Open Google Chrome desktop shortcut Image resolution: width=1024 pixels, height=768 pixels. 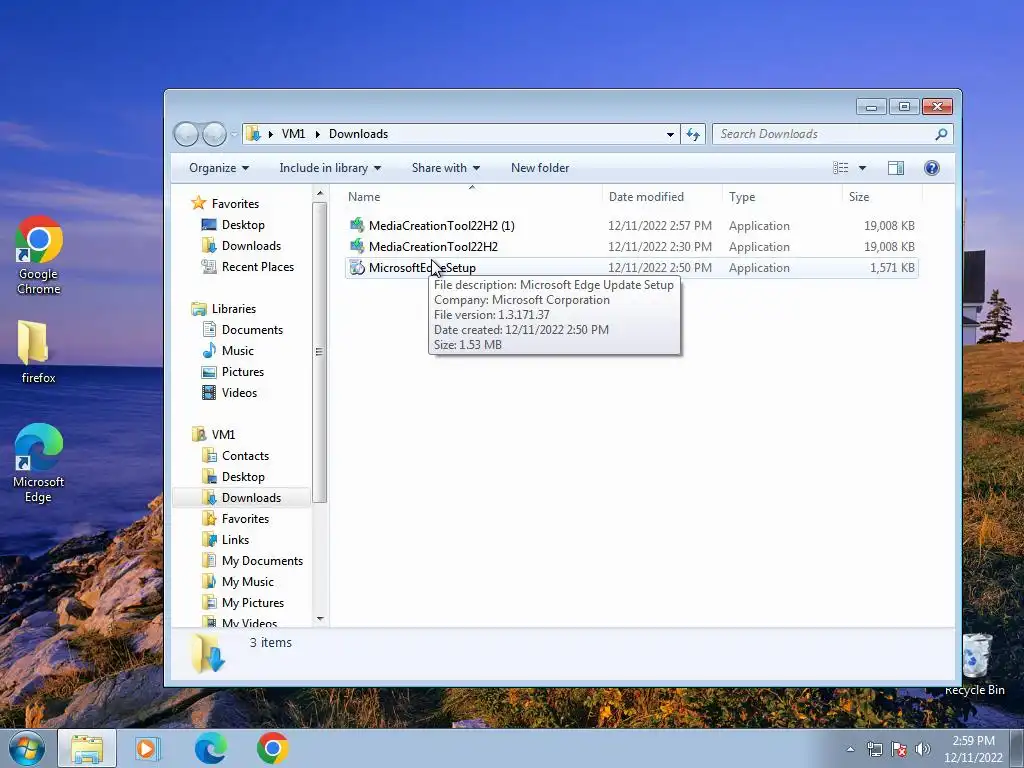click(x=39, y=255)
